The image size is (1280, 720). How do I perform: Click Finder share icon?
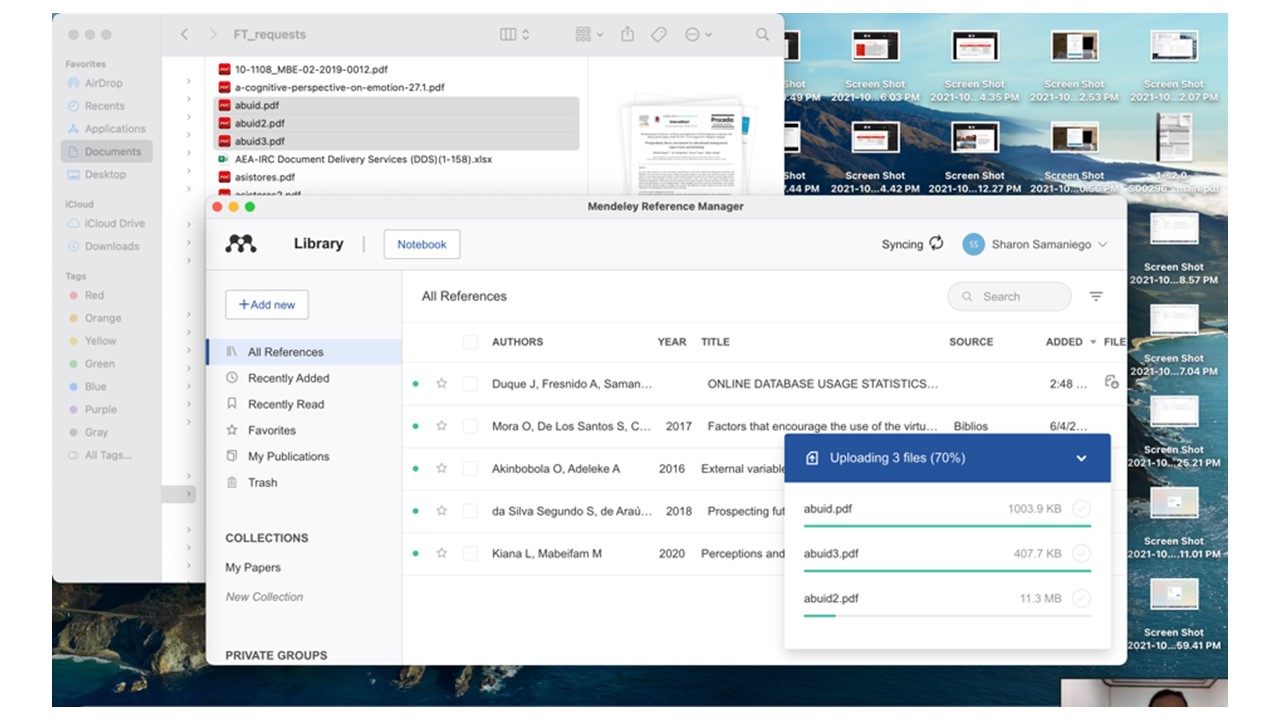[627, 34]
